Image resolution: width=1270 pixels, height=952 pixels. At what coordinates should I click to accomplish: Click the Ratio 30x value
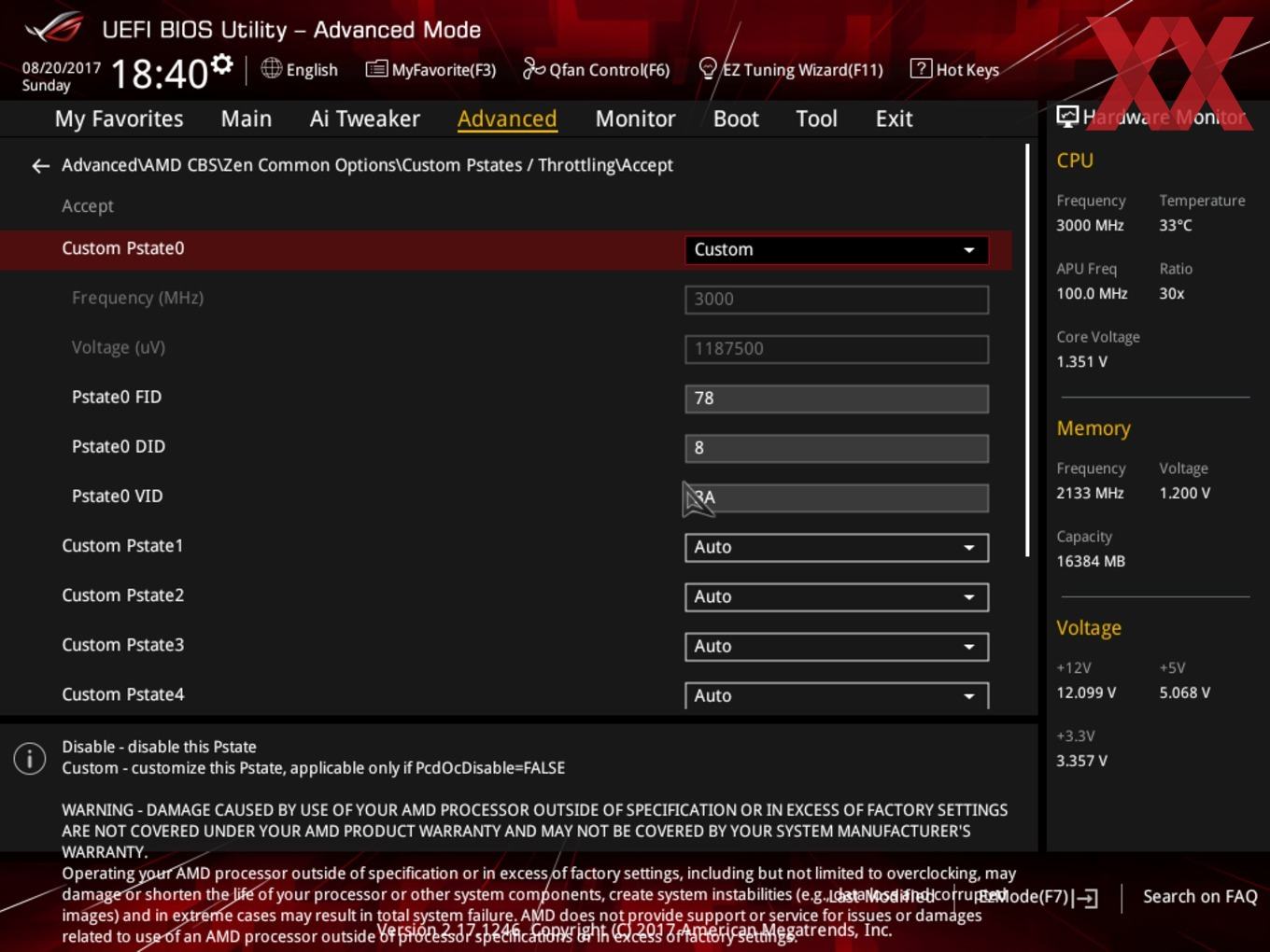[1172, 293]
